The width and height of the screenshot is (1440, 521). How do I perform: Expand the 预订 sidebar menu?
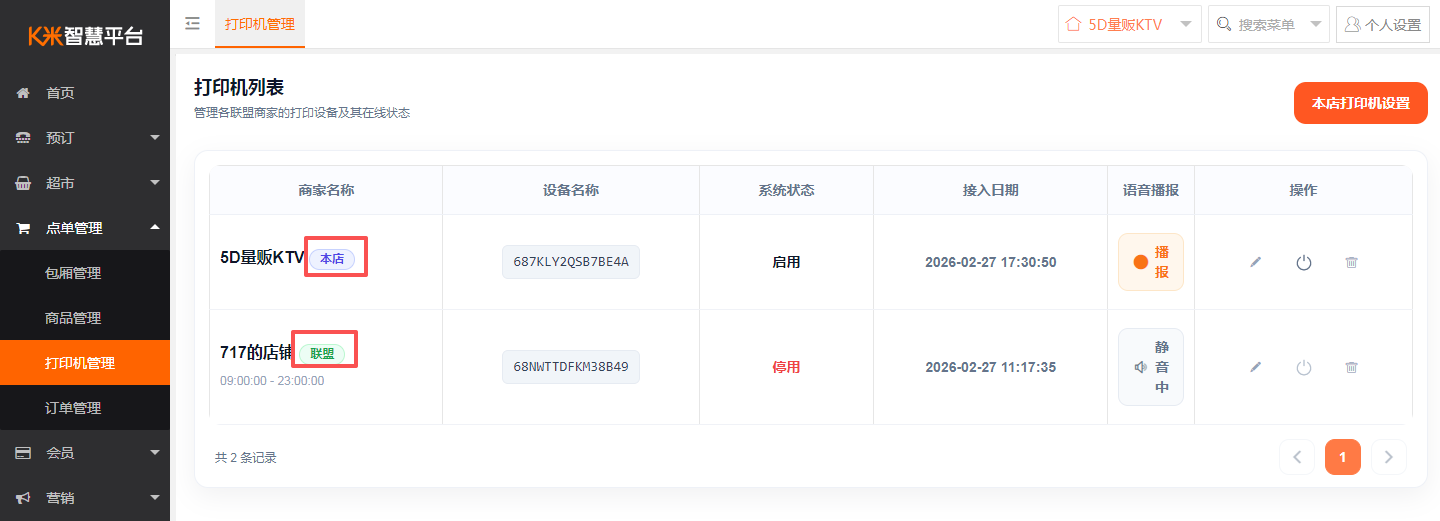coord(85,138)
